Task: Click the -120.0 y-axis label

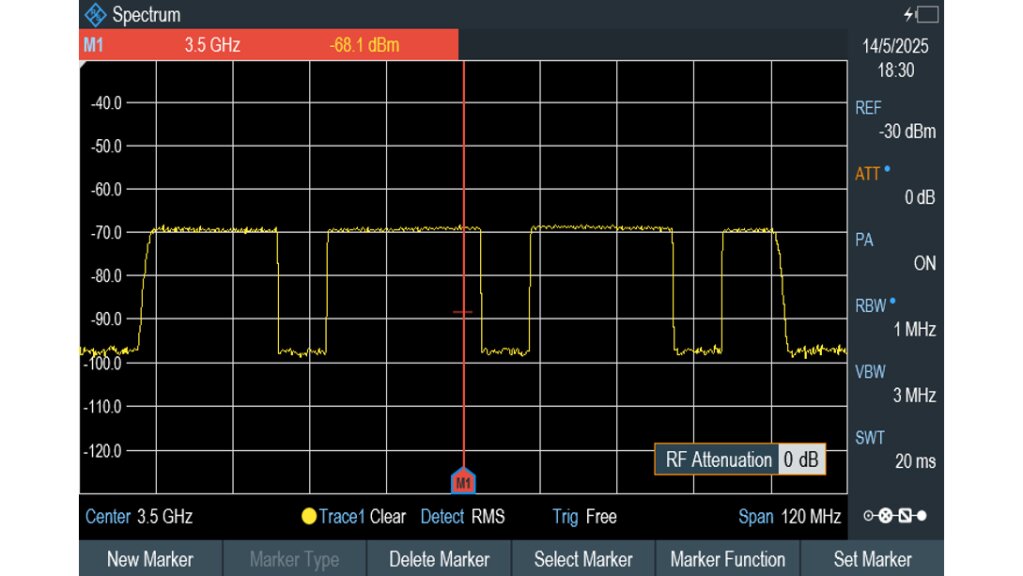Action: (x=103, y=451)
